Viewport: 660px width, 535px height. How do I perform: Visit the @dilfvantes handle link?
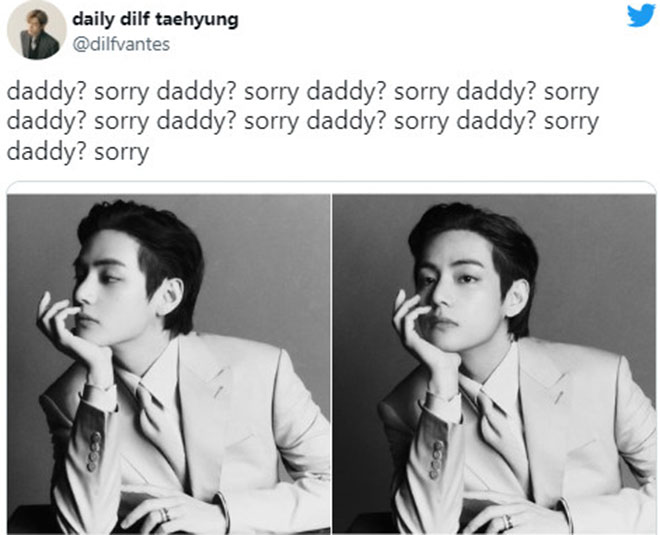(121, 44)
